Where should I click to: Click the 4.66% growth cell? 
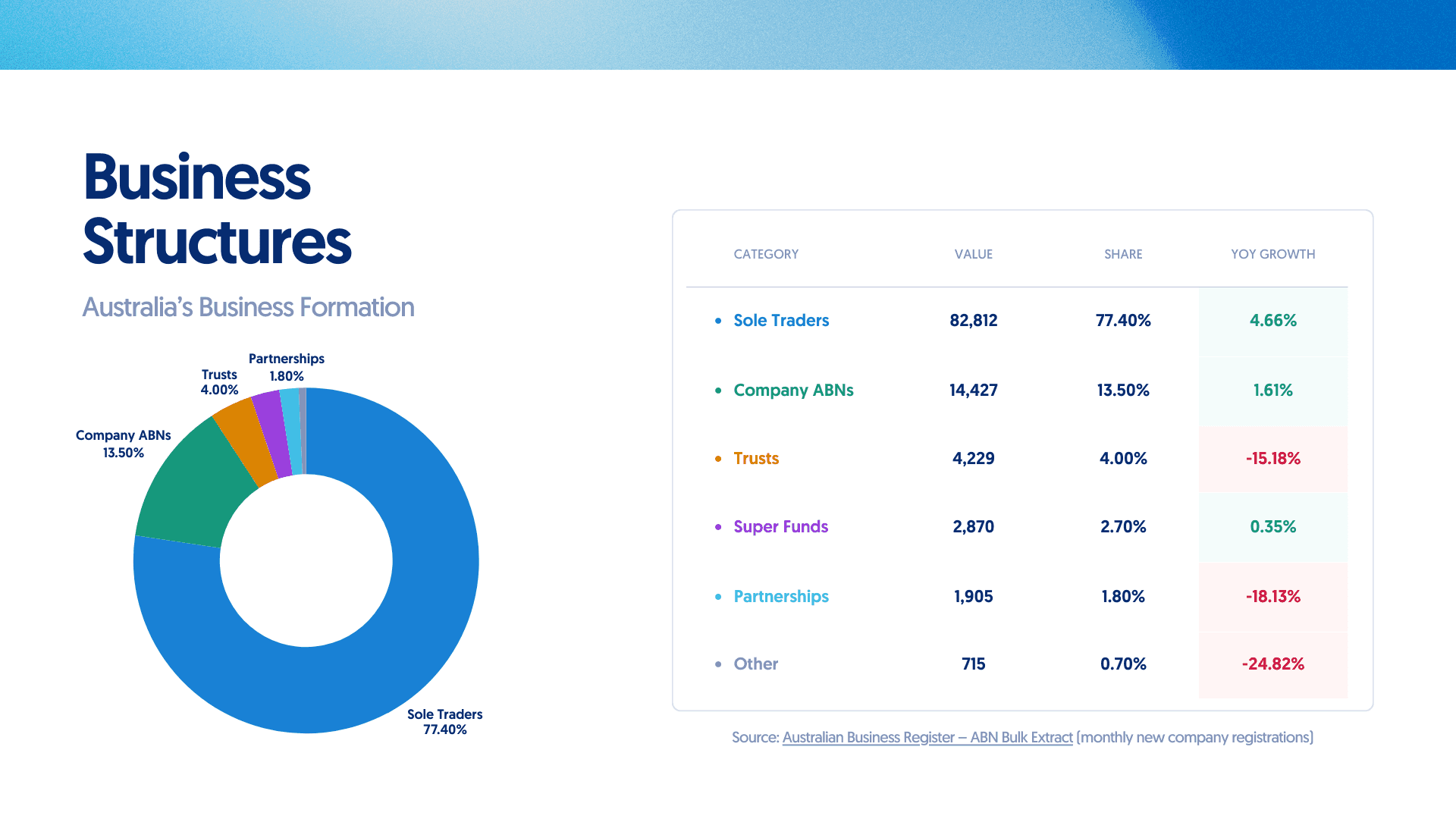1272,320
